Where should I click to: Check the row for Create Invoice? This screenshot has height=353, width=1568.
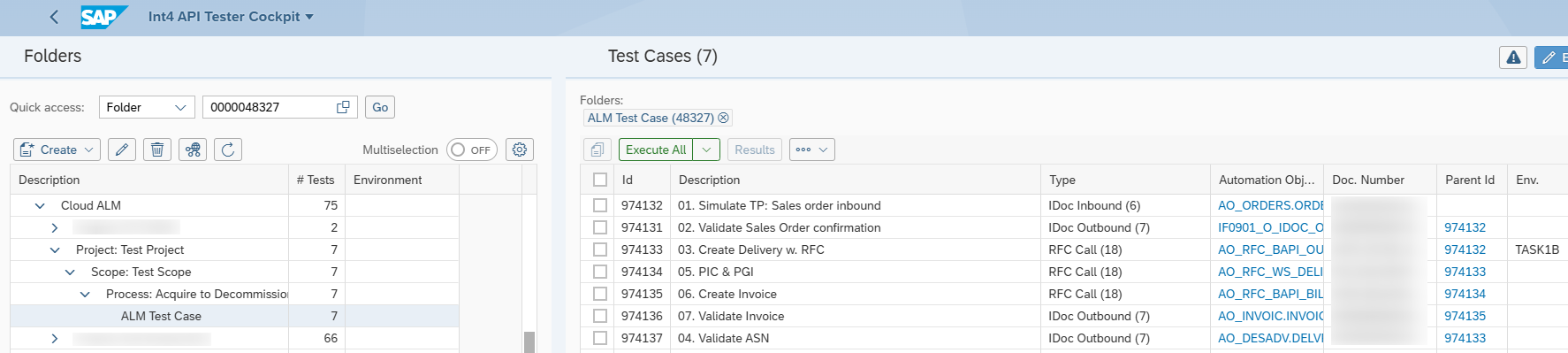[x=600, y=294]
